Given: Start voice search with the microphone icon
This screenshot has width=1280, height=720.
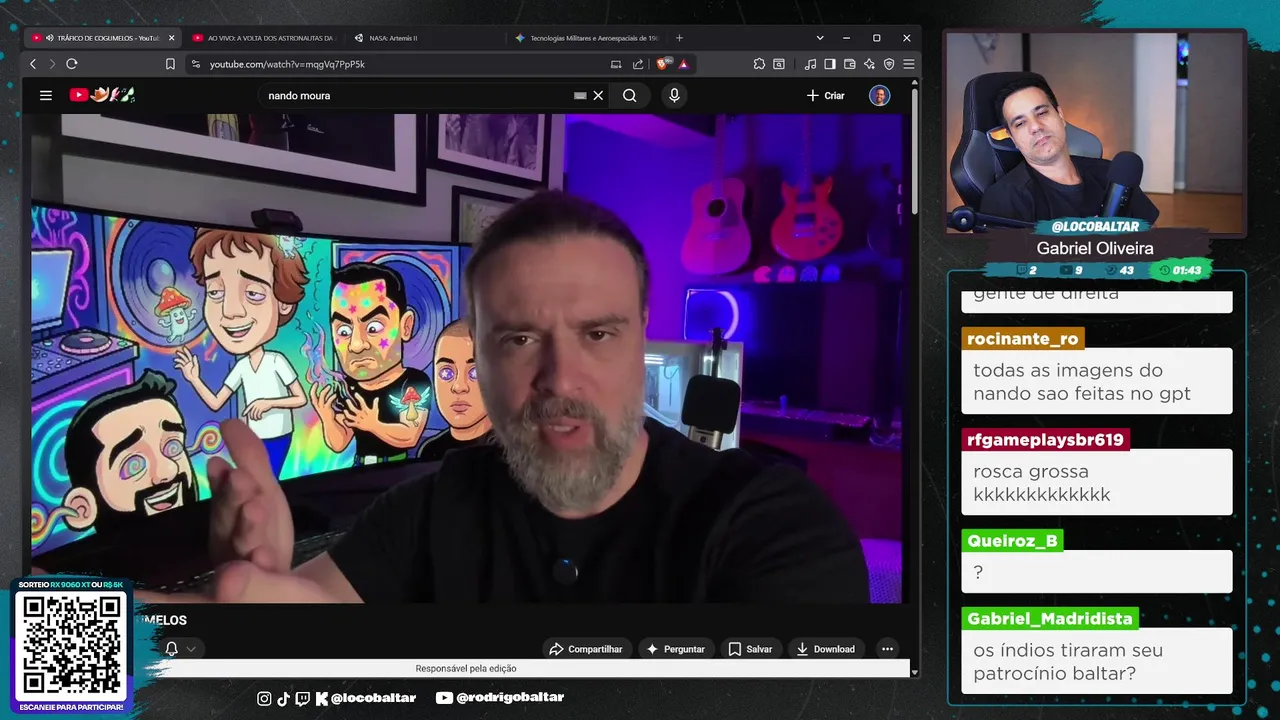Looking at the screenshot, I should [x=674, y=95].
